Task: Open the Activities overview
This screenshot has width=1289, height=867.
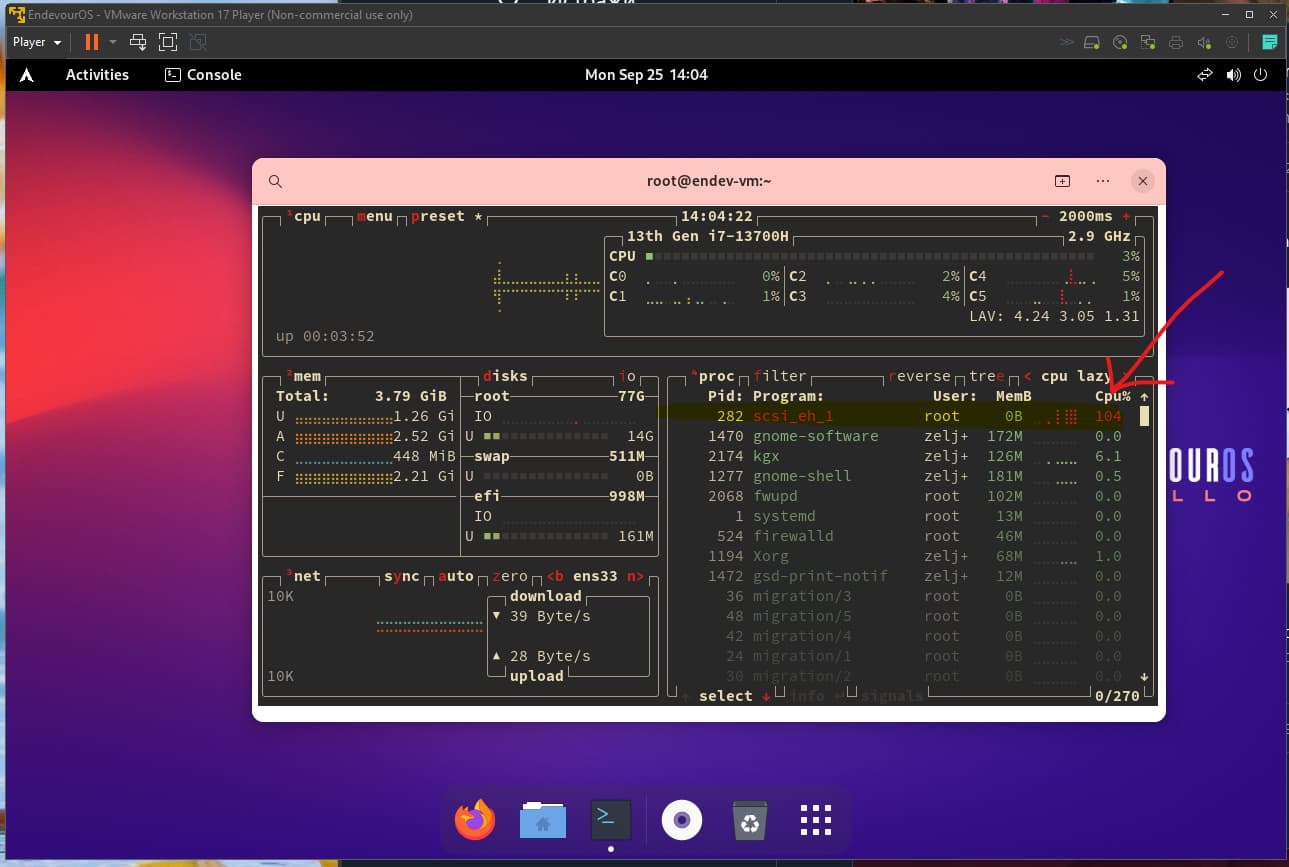Action: (x=97, y=75)
